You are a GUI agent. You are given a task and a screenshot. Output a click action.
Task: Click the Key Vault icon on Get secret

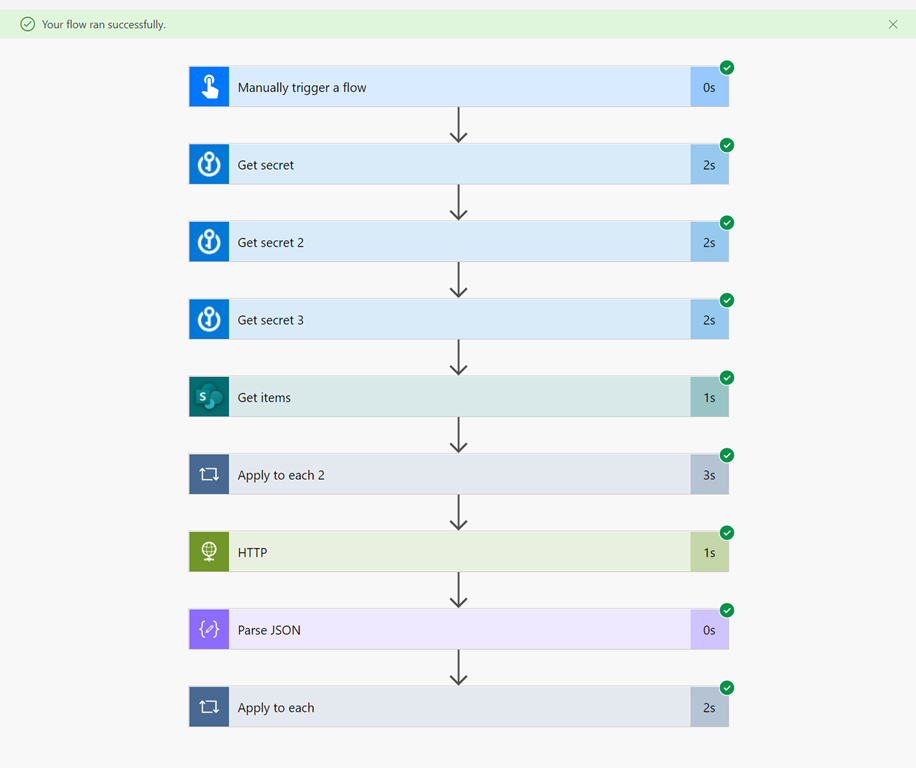click(209, 164)
